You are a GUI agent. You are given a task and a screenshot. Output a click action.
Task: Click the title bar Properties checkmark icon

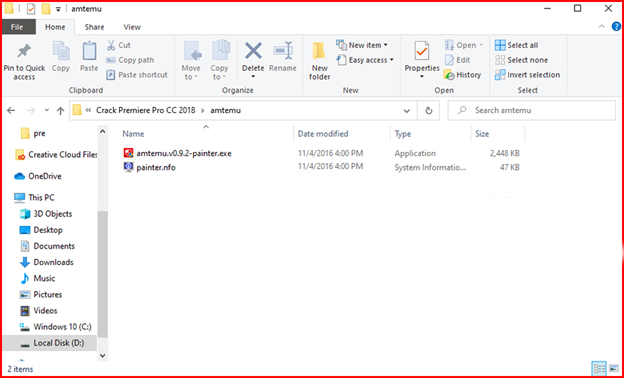[x=31, y=9]
